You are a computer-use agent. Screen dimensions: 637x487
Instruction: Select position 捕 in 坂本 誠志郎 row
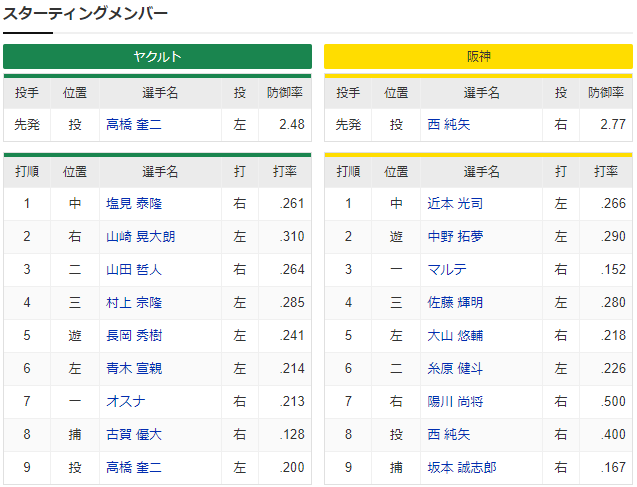pyautogui.click(x=396, y=467)
